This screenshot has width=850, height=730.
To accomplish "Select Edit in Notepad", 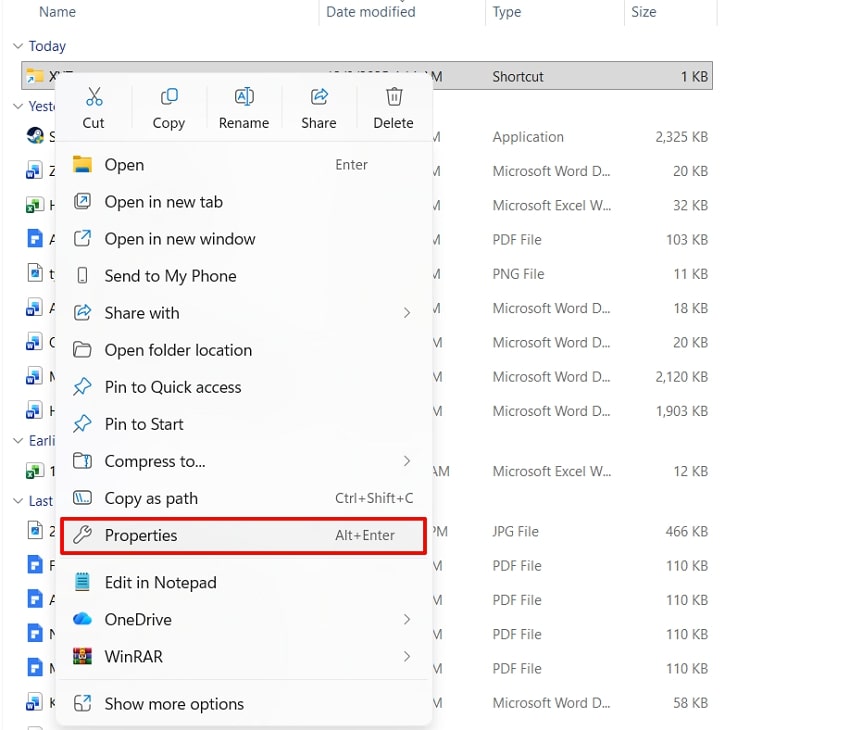I will pyautogui.click(x=162, y=582).
